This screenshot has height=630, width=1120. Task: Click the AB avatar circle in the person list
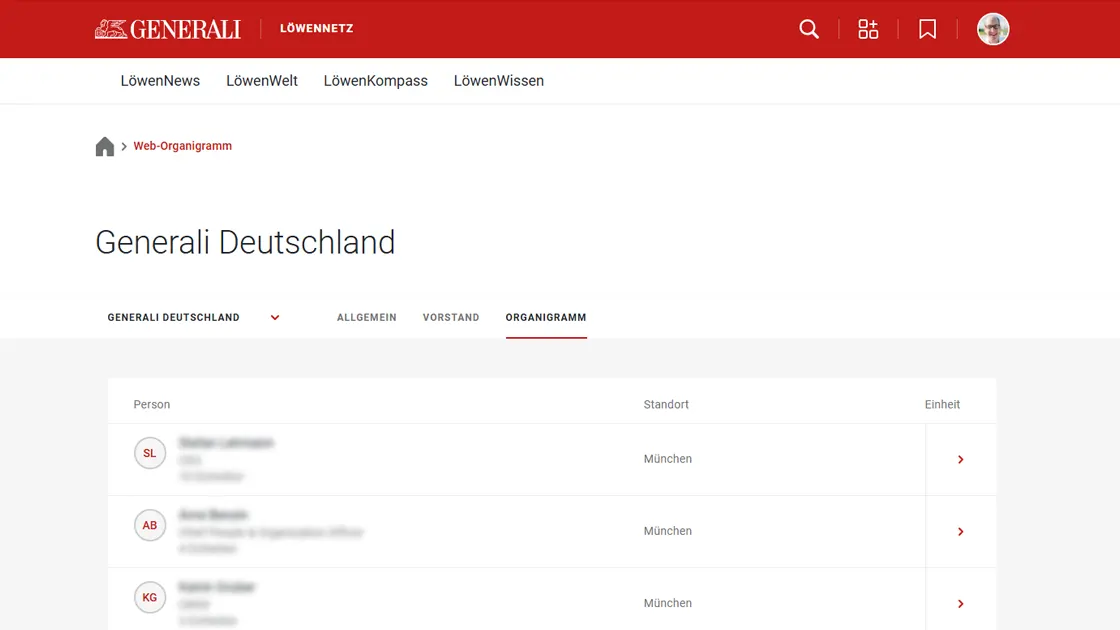[150, 524]
